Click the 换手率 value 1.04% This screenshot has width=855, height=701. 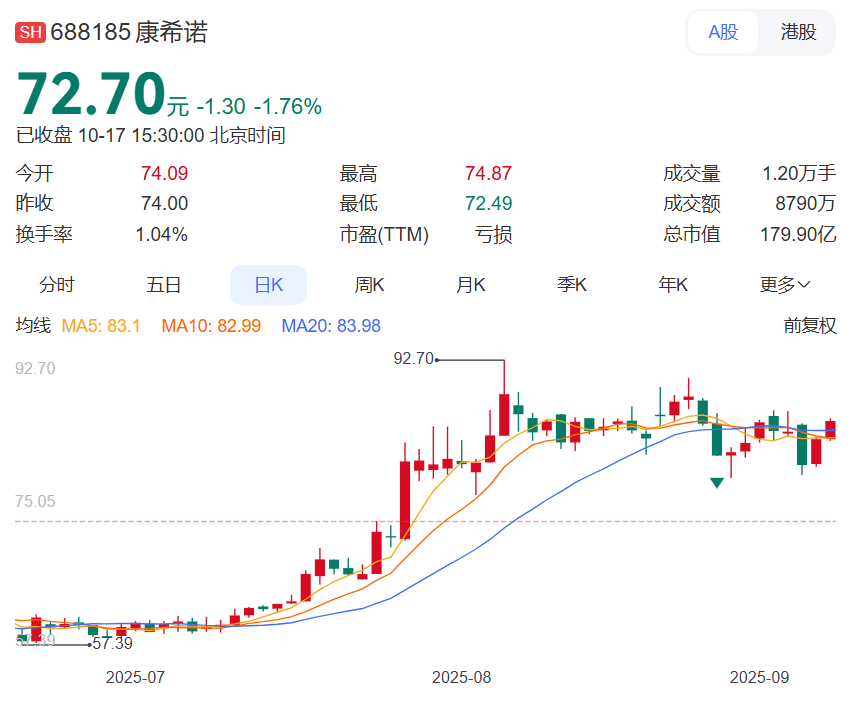[161, 234]
